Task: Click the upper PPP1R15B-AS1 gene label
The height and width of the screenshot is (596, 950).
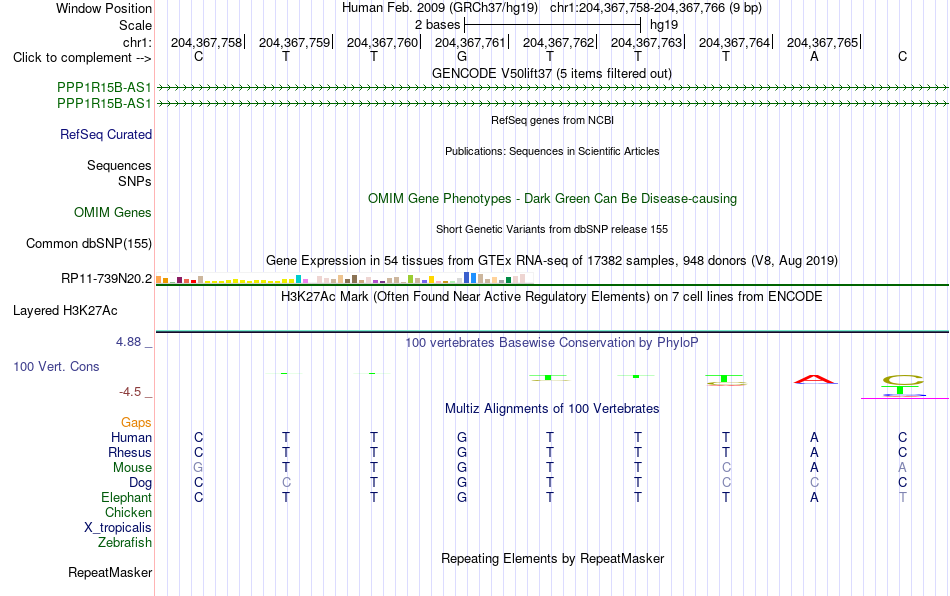Action: 104,88
